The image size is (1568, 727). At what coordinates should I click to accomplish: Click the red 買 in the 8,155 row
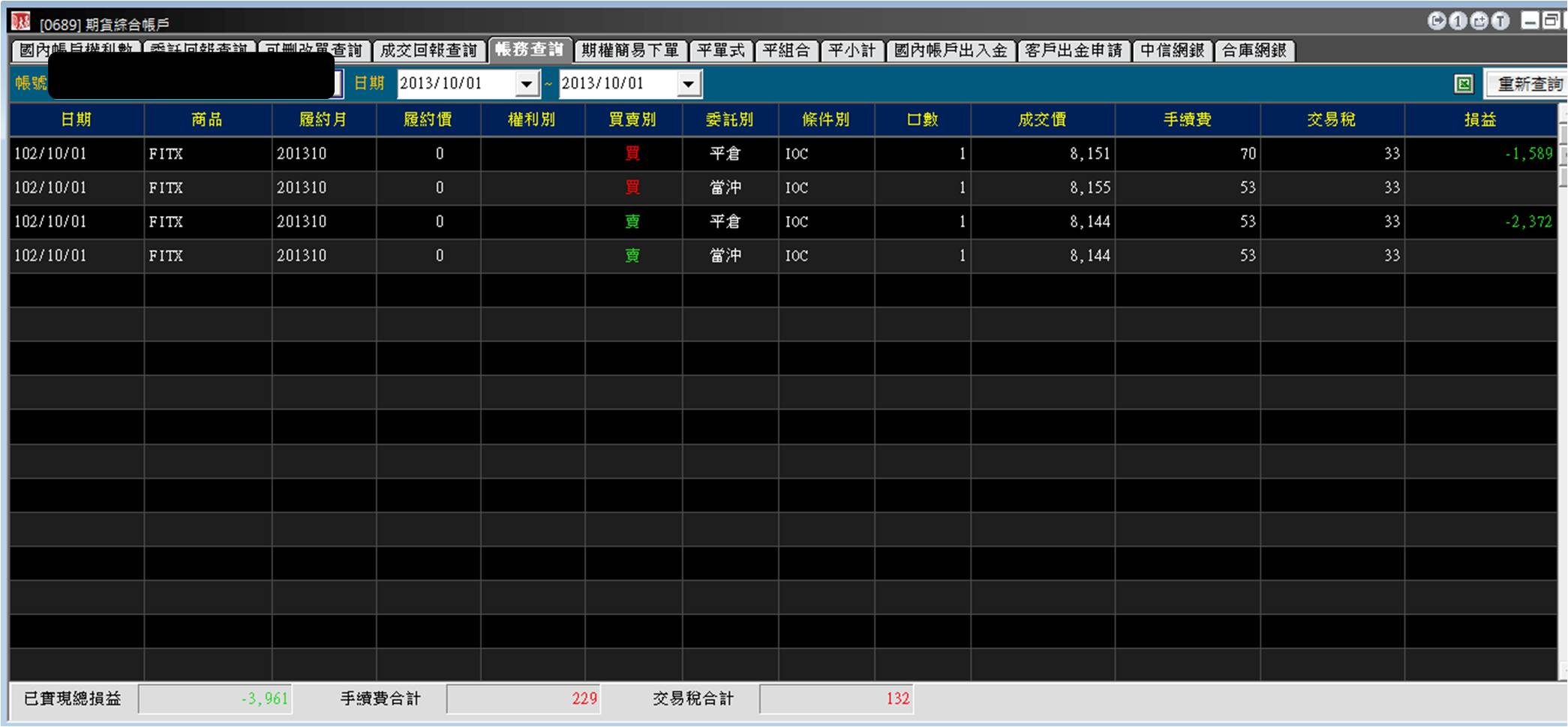tap(632, 188)
